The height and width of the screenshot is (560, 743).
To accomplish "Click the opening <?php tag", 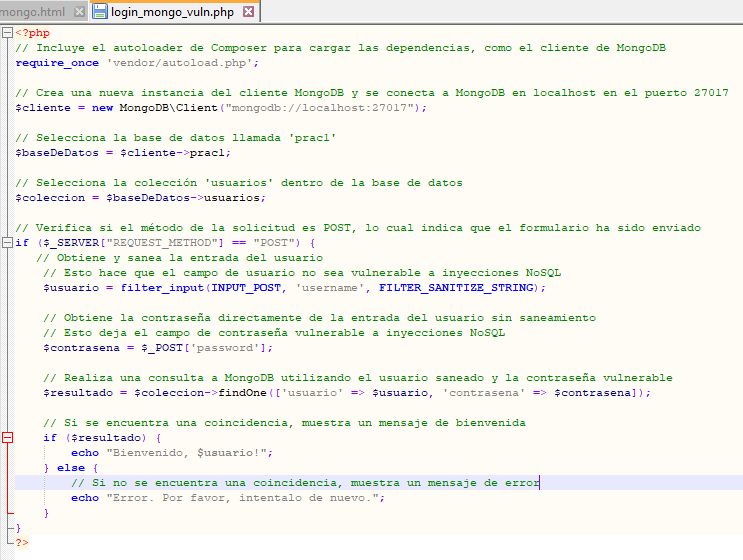I will (x=32, y=33).
